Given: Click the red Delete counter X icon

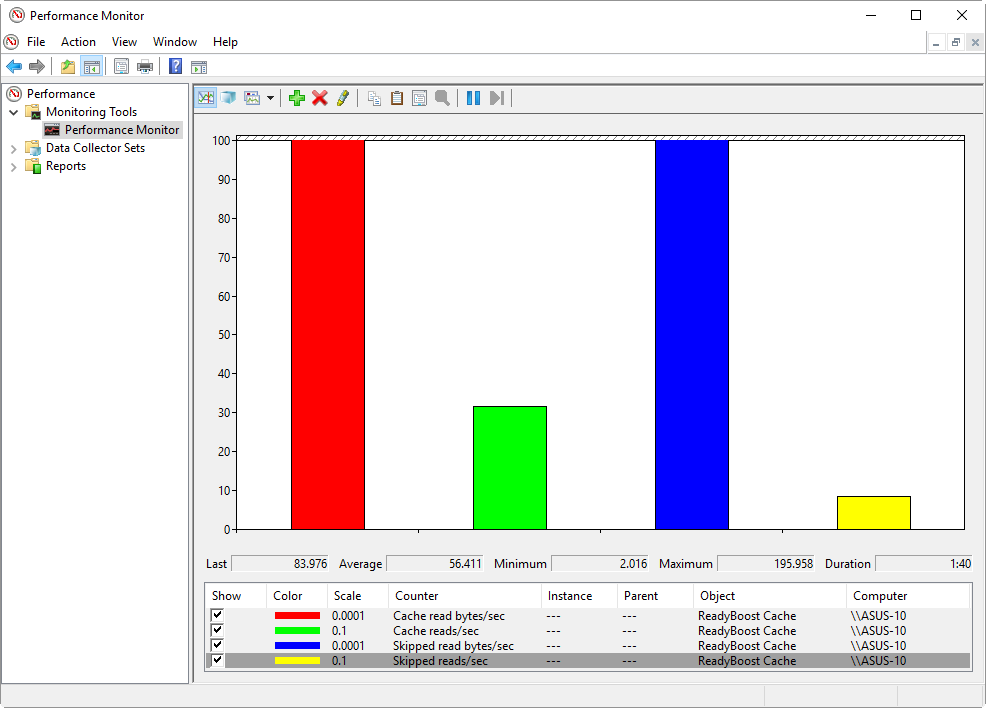Looking at the screenshot, I should pos(320,98).
